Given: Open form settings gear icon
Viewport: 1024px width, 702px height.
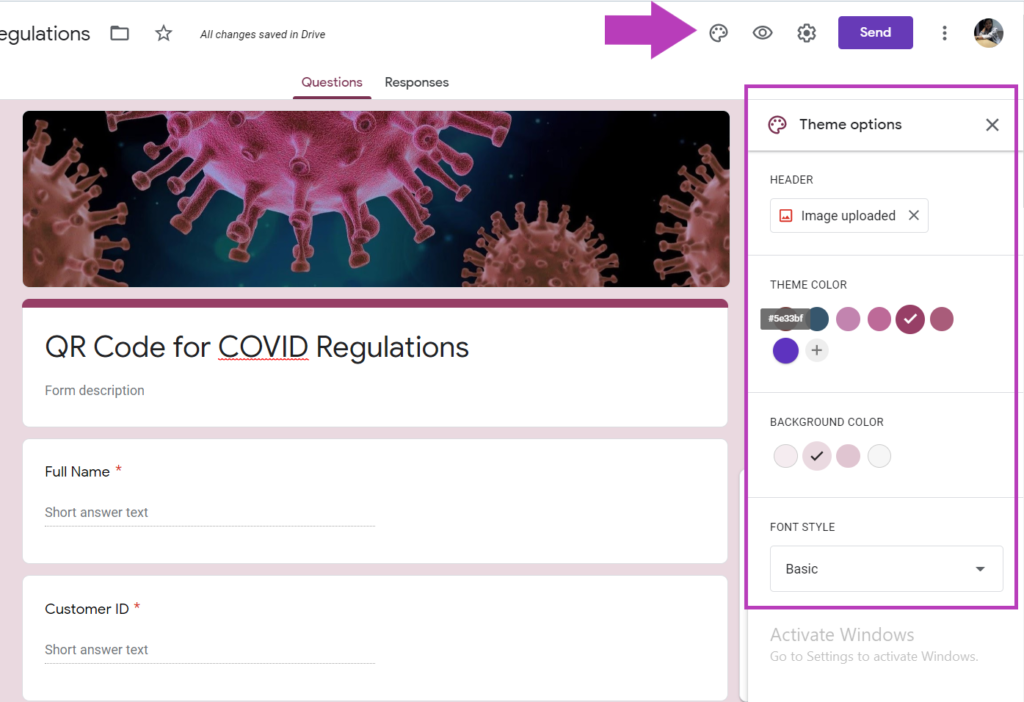Looking at the screenshot, I should (807, 33).
